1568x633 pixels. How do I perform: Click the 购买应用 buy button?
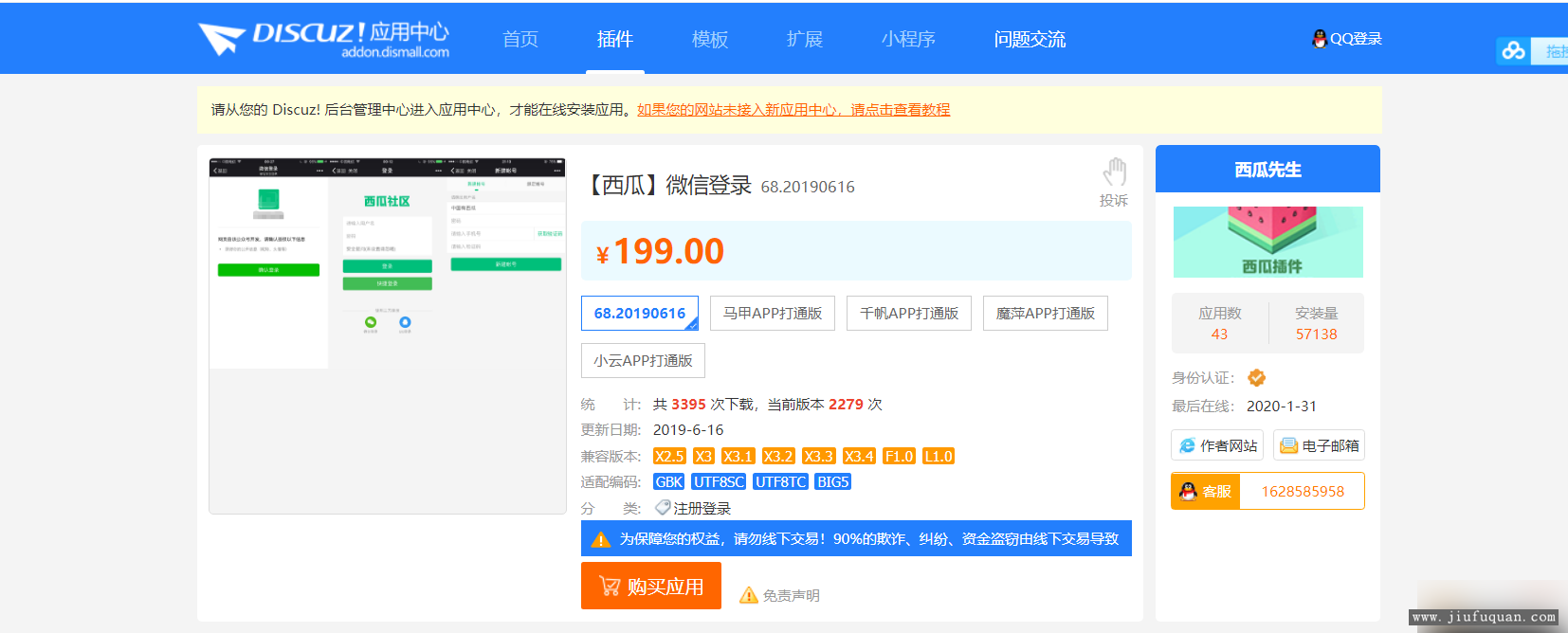pos(651,586)
